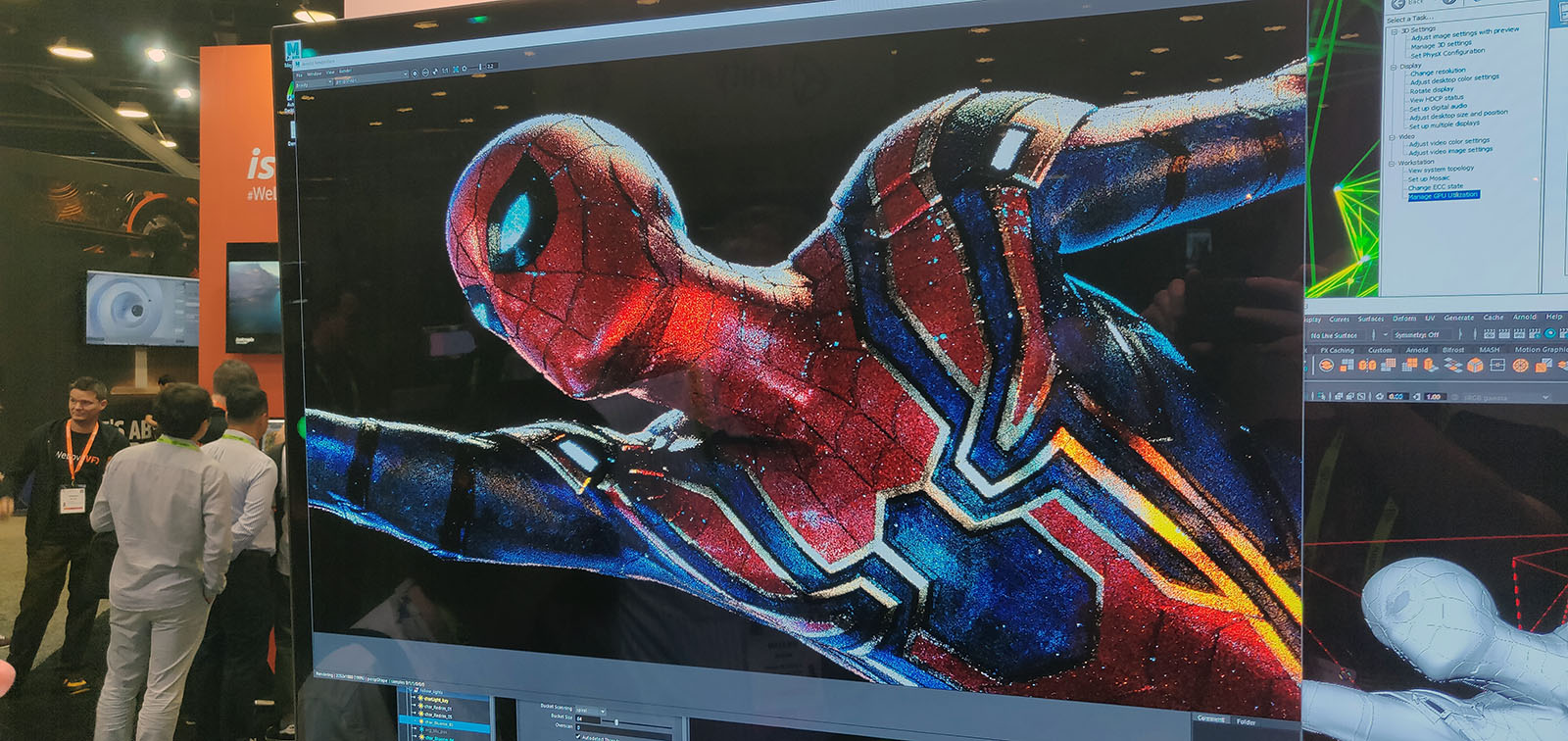Open the Render menu in Arnold RenderView

[x=346, y=72]
